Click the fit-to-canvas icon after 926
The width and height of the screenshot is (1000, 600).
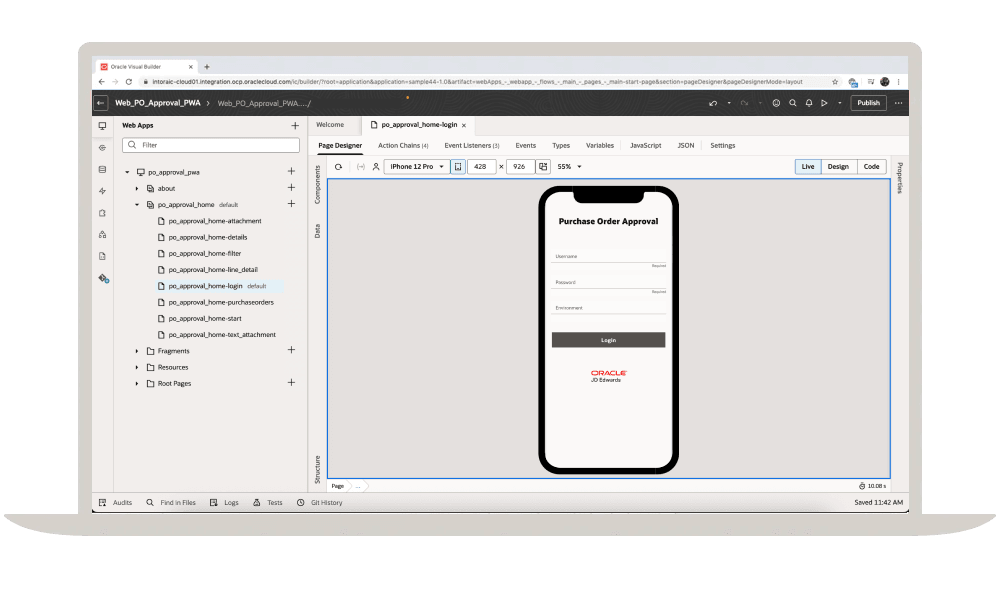tap(543, 166)
